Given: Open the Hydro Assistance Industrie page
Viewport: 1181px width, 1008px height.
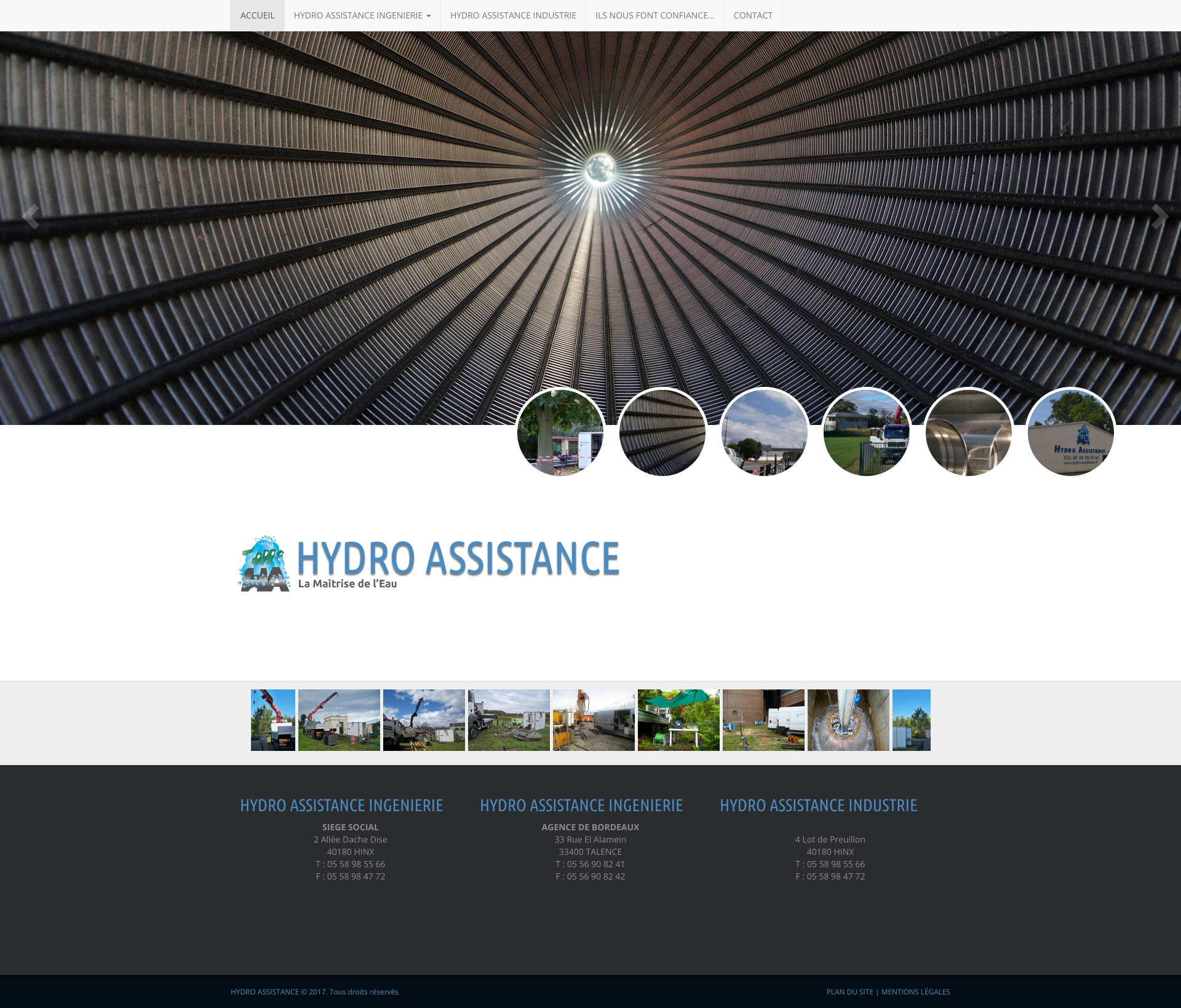Looking at the screenshot, I should coord(513,15).
